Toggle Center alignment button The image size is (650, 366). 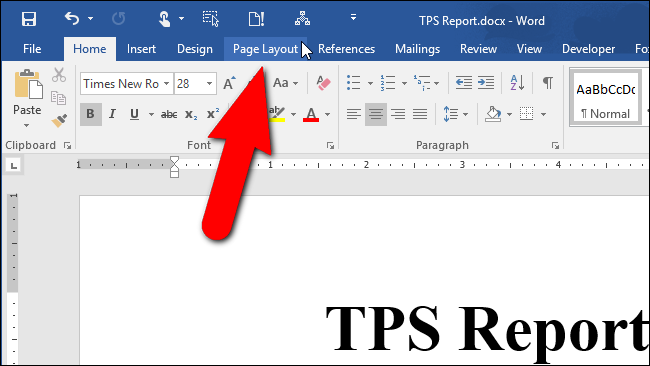376,114
